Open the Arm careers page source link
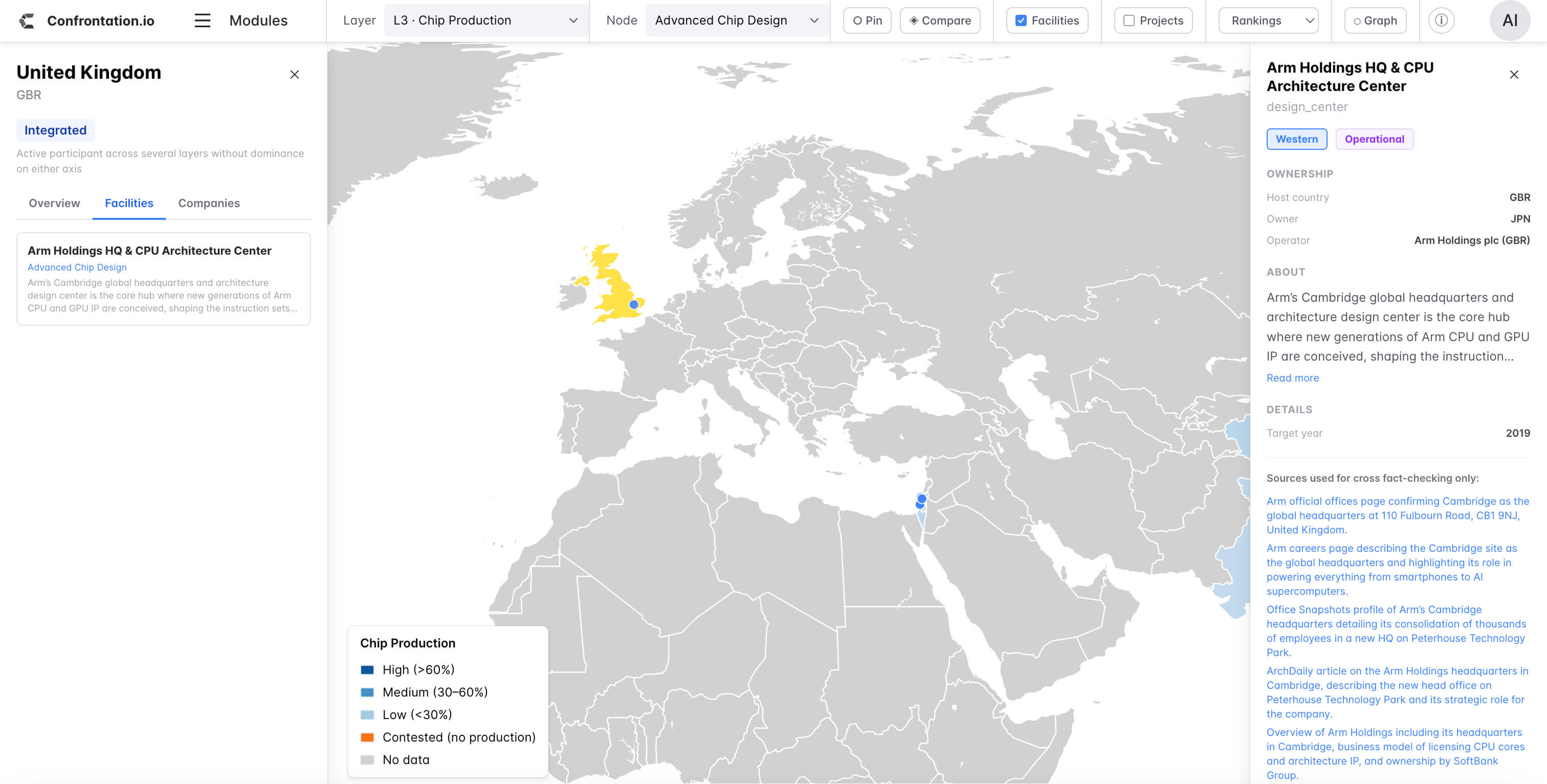Screen dimensions: 1547x784 1391,569
